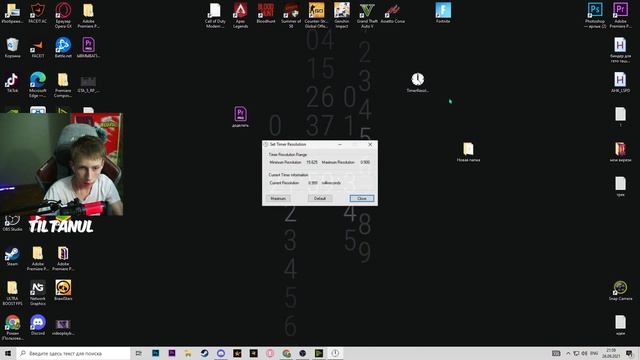The height and width of the screenshot is (360, 640).
Task: Open the Bloodhunt desktop shortcut
Action: (266, 13)
